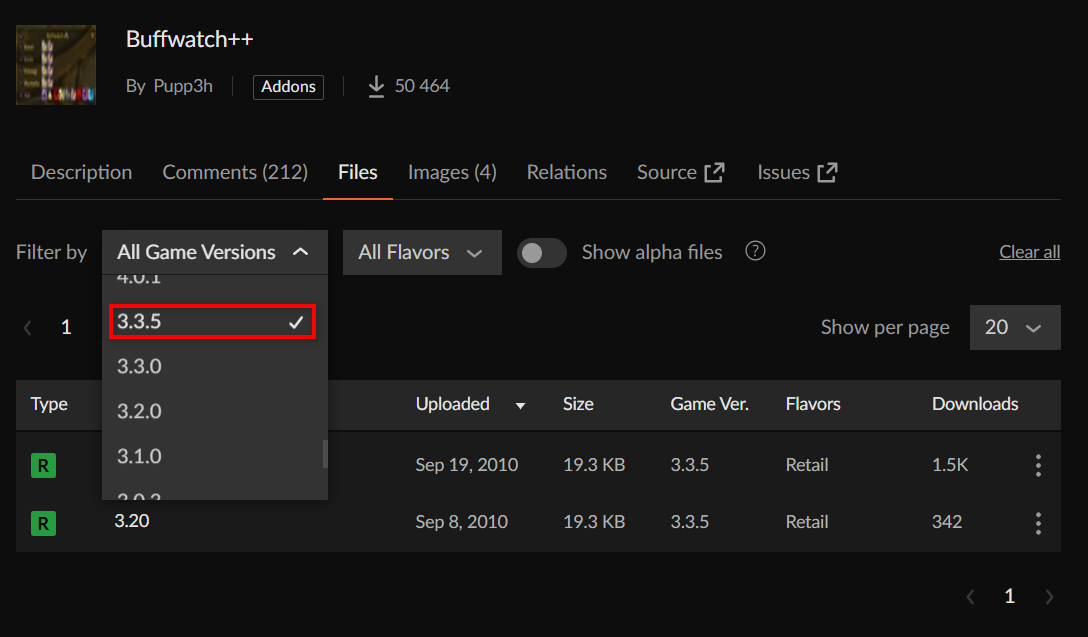Click the green R badge for file 3.20
The image size is (1088, 637).
click(x=43, y=522)
